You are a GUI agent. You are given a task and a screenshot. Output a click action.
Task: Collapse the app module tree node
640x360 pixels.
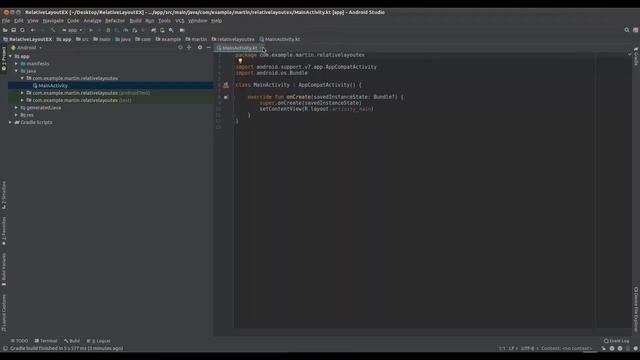[x=11, y=56]
